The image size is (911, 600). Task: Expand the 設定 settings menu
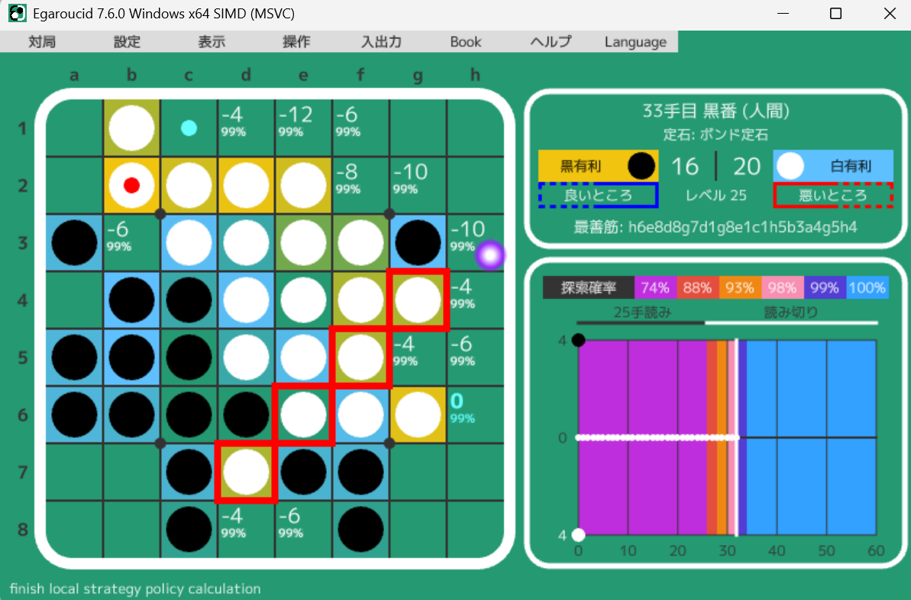click(127, 42)
